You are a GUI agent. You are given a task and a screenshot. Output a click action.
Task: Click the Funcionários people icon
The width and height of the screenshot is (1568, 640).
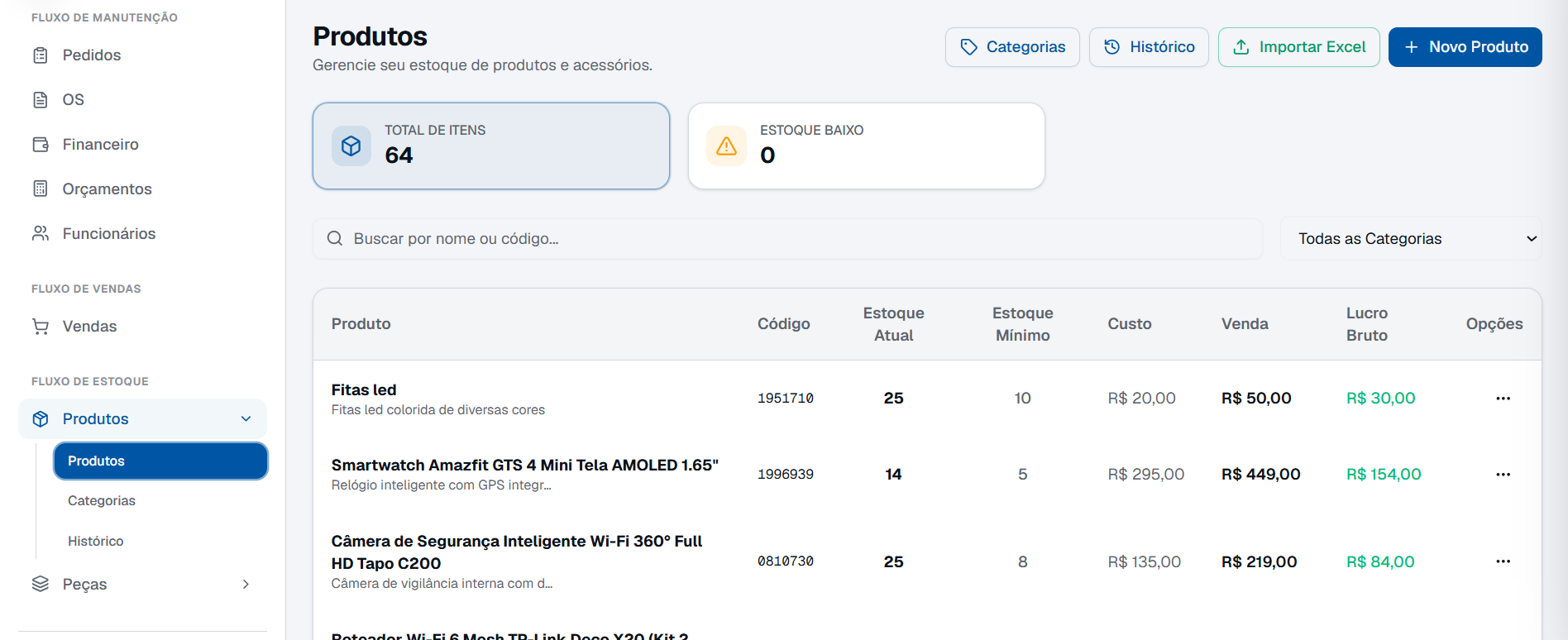point(41,233)
